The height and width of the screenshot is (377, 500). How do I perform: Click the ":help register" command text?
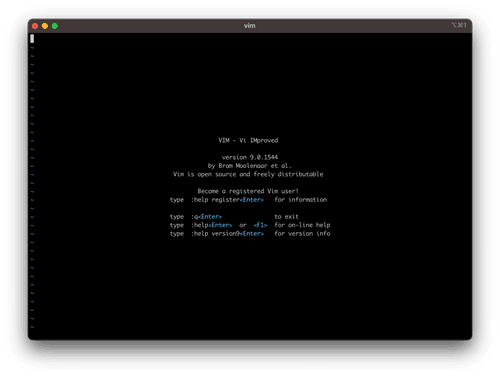[x=215, y=200]
